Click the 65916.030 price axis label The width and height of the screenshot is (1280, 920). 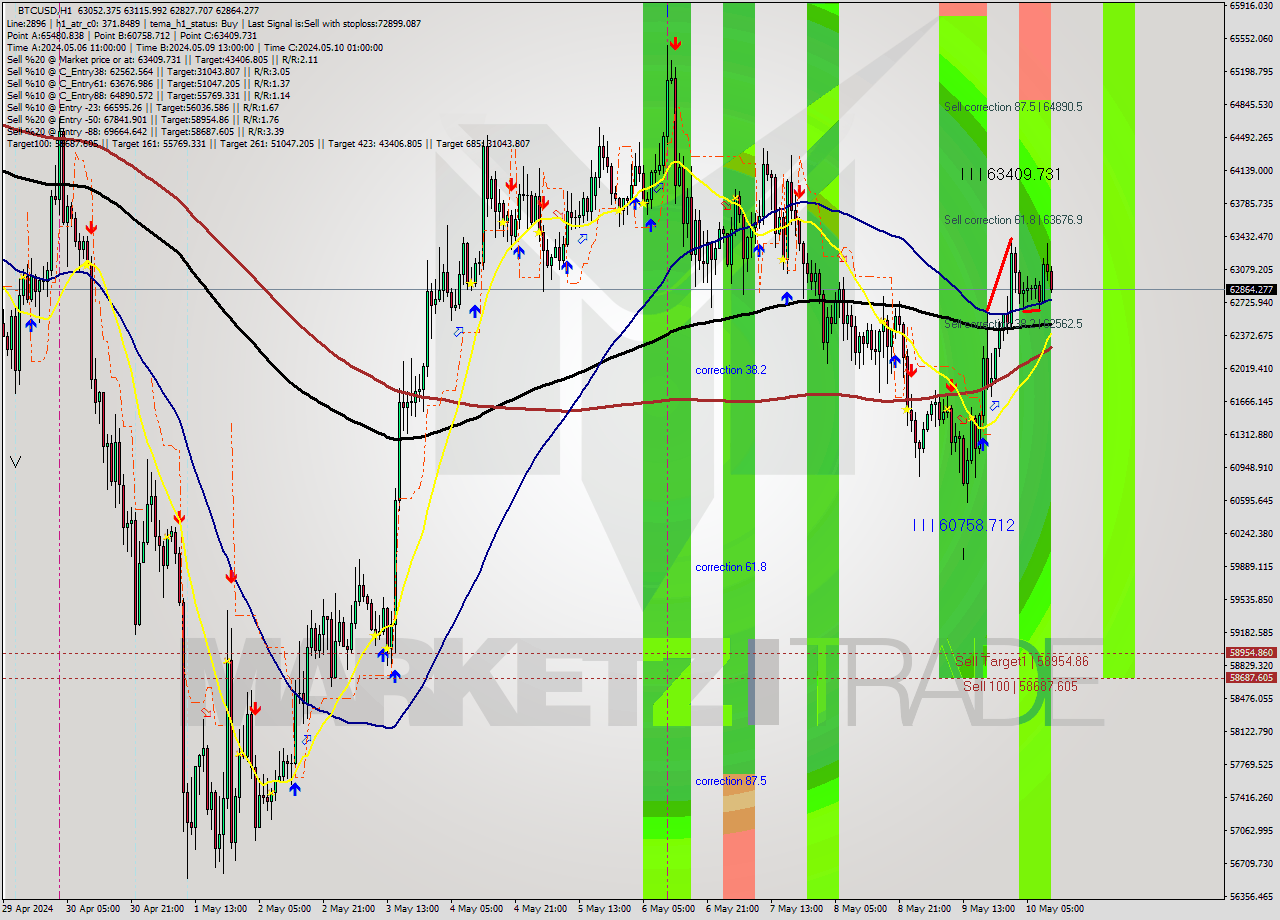click(x=1250, y=5)
